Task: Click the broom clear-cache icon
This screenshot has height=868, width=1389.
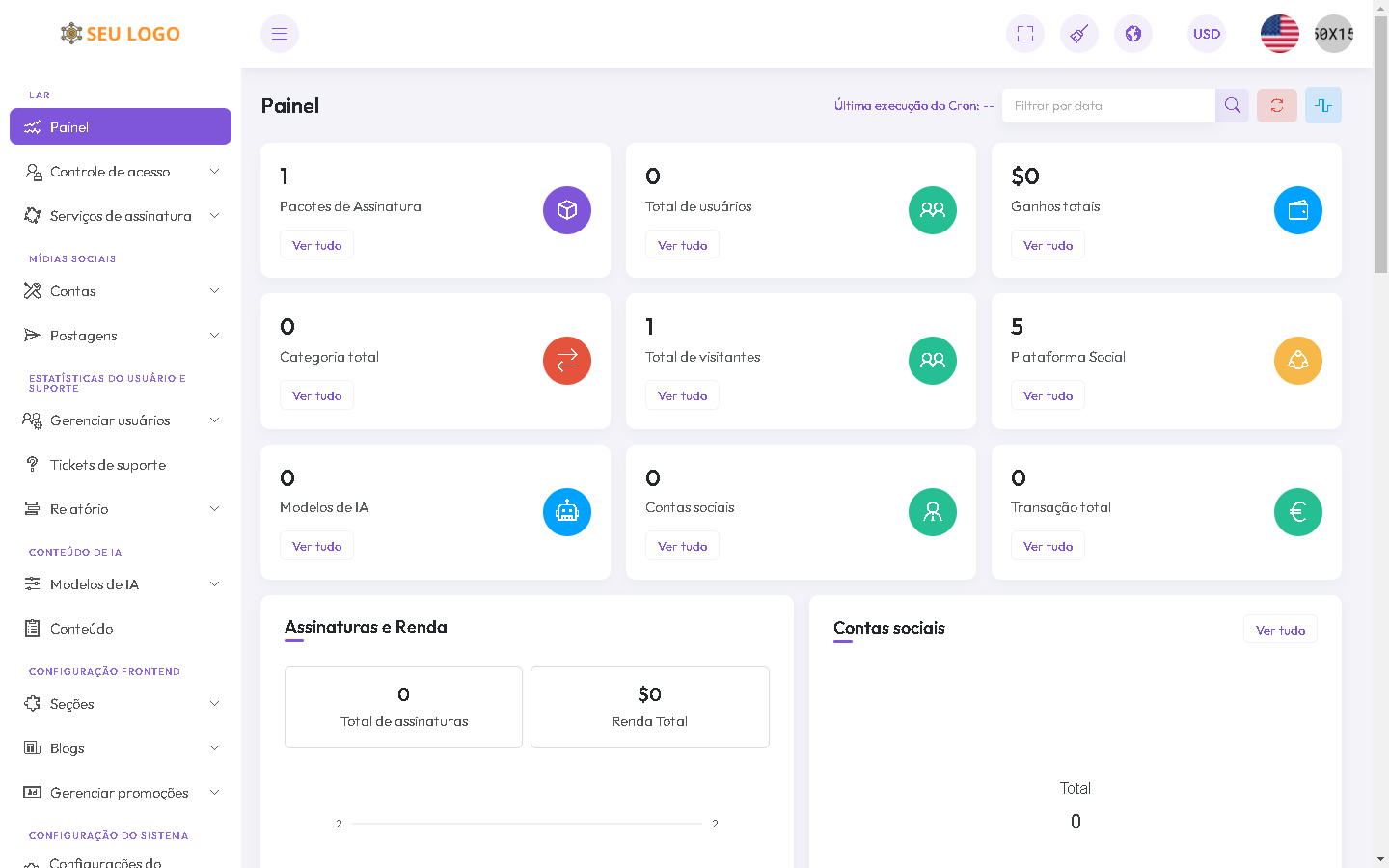Action: tap(1078, 34)
